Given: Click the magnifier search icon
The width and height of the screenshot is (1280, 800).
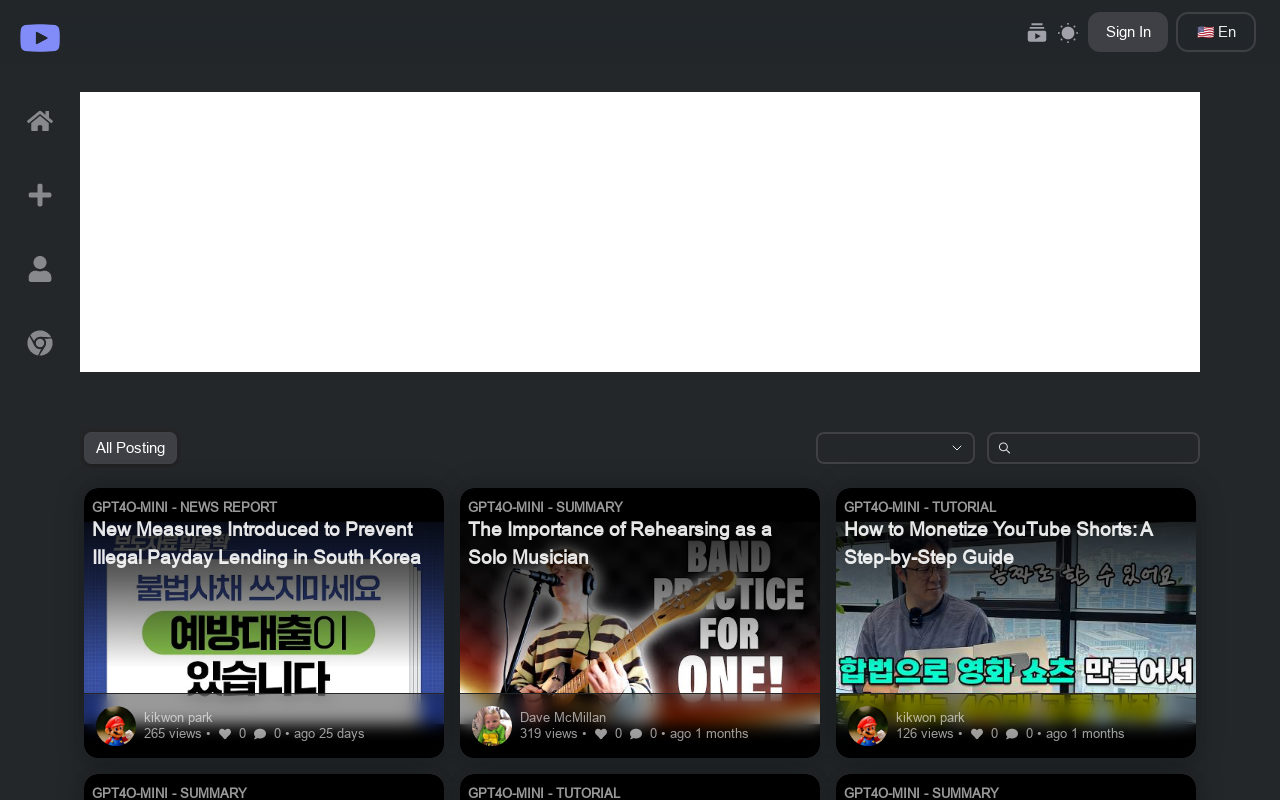Looking at the screenshot, I should click(1004, 448).
